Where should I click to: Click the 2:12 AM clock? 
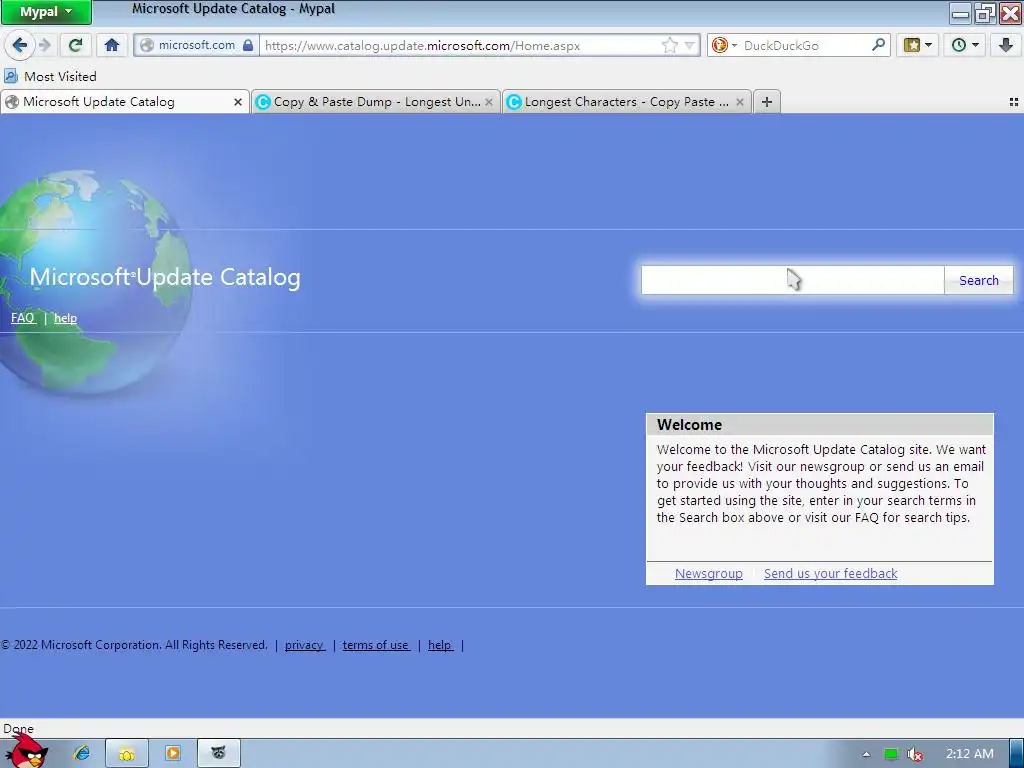tap(970, 754)
